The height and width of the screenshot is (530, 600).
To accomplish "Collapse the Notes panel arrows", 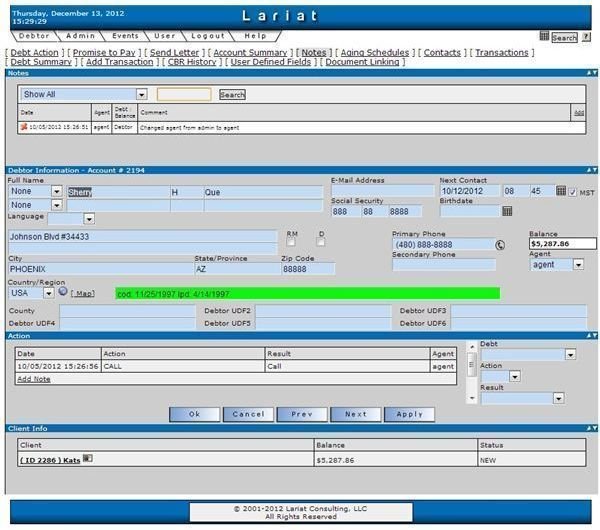I will click(x=592, y=73).
